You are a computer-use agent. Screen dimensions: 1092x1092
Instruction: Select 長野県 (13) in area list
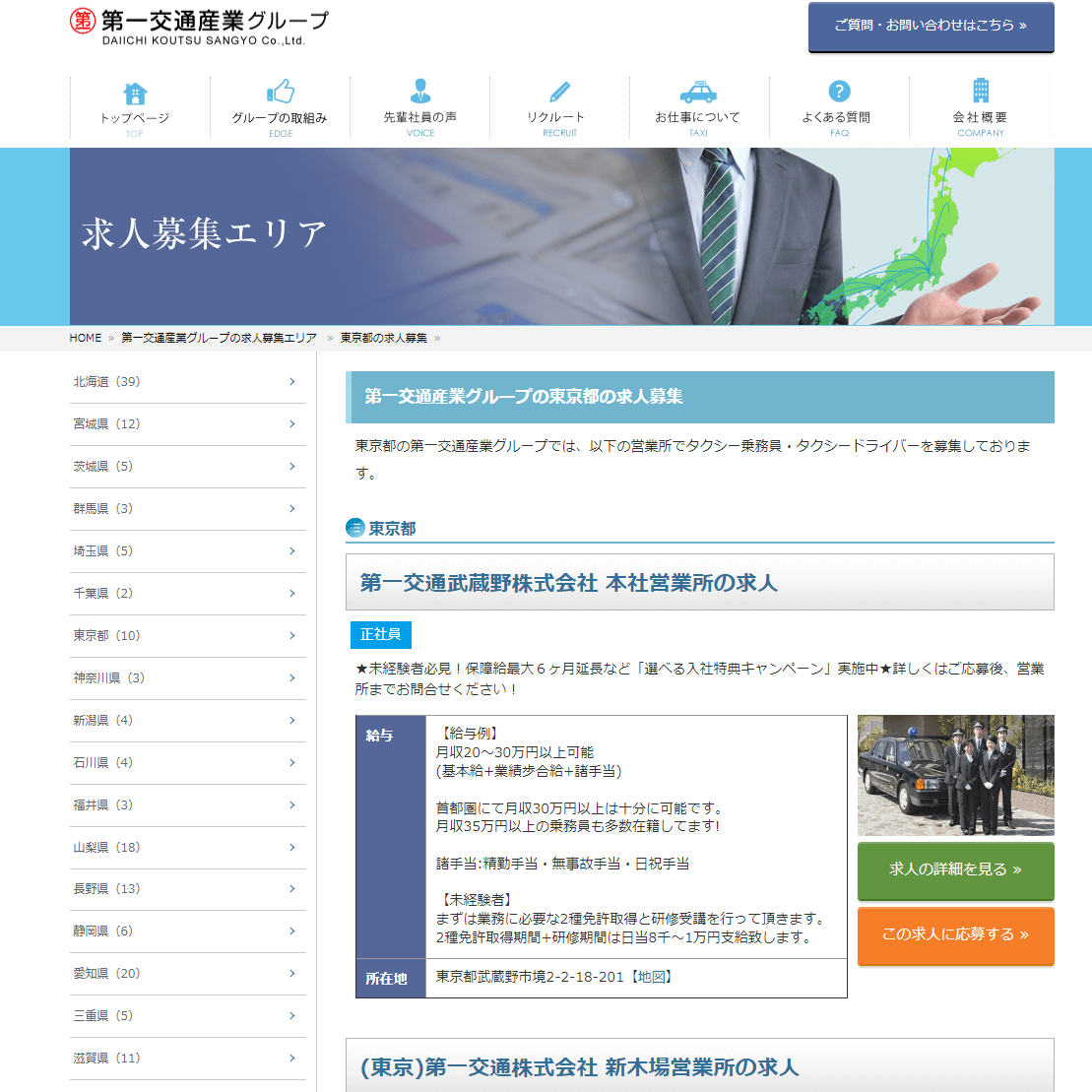coord(188,889)
